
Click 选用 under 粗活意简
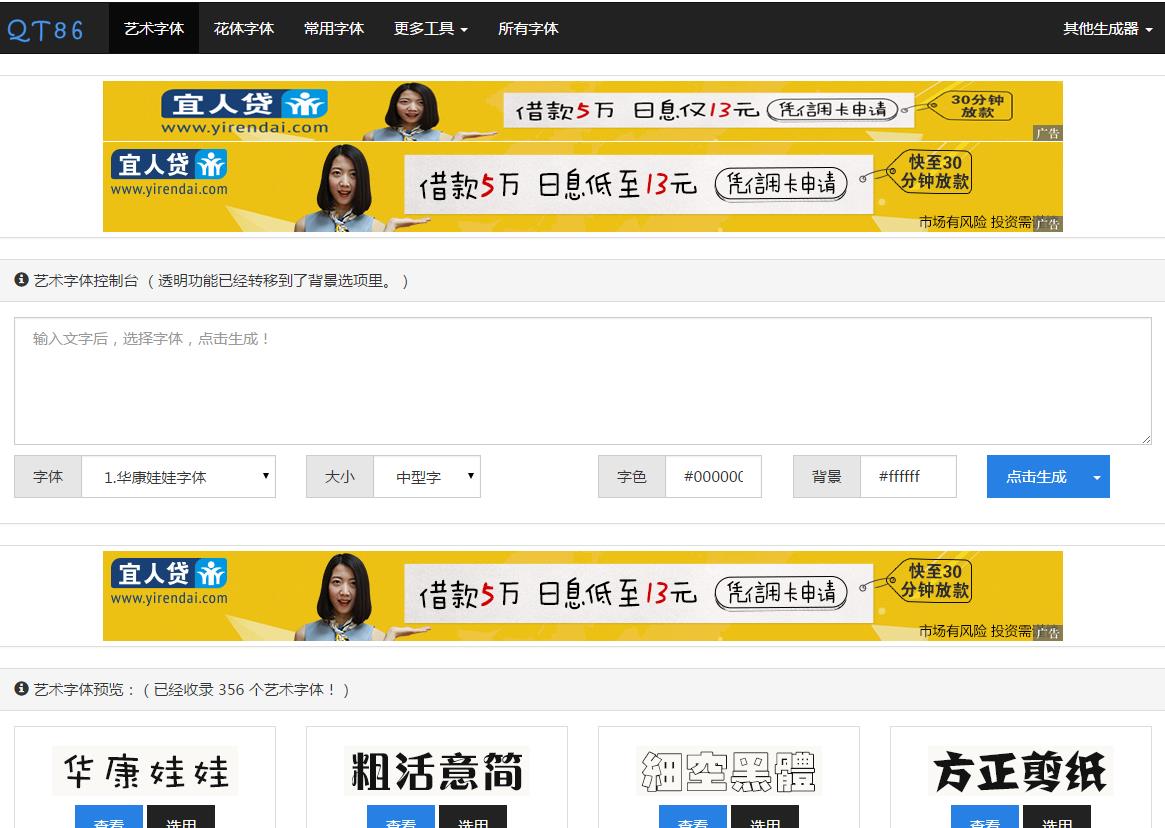pos(473,817)
